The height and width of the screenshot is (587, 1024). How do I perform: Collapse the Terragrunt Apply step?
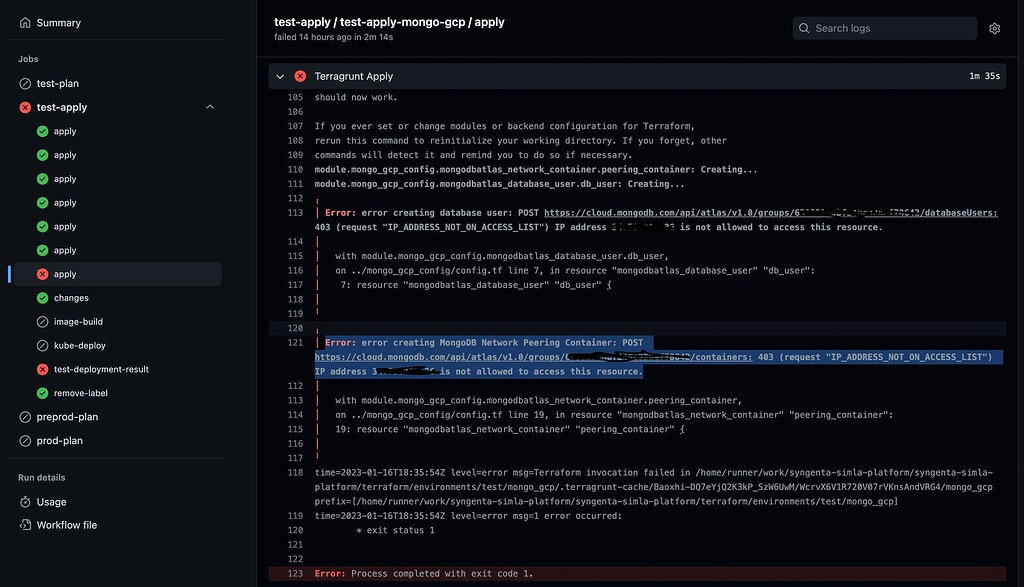pos(280,76)
